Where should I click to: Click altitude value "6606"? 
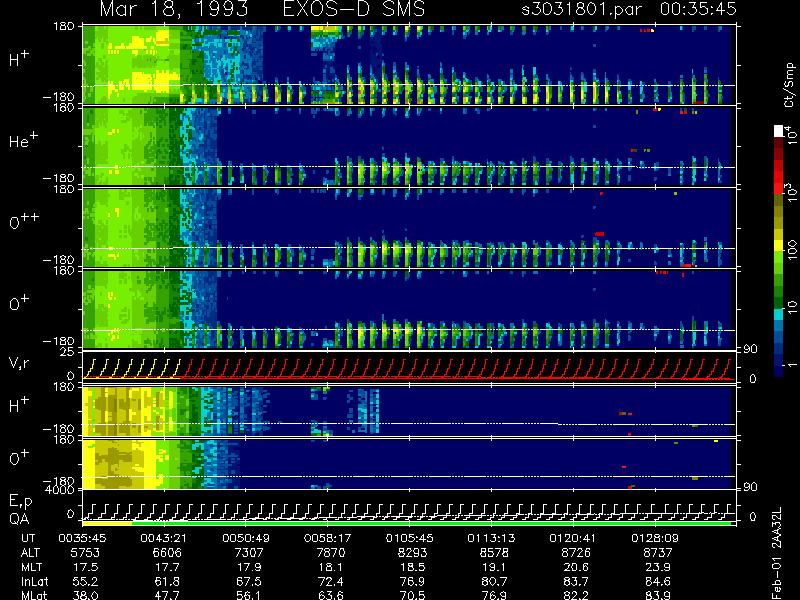click(x=166, y=553)
